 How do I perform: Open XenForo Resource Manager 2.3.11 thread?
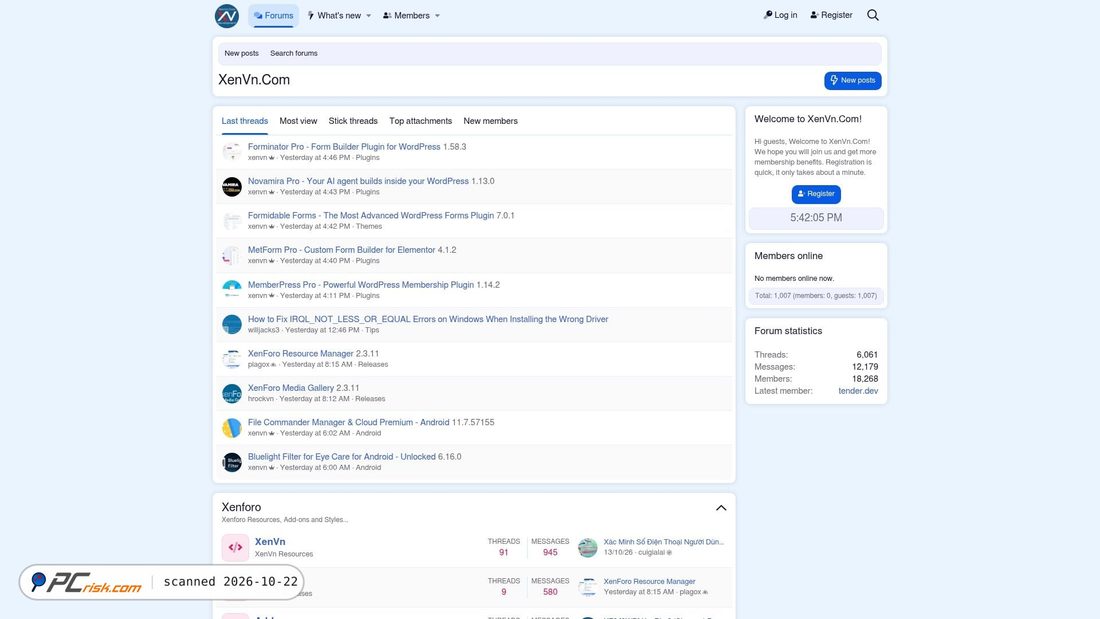(x=300, y=354)
